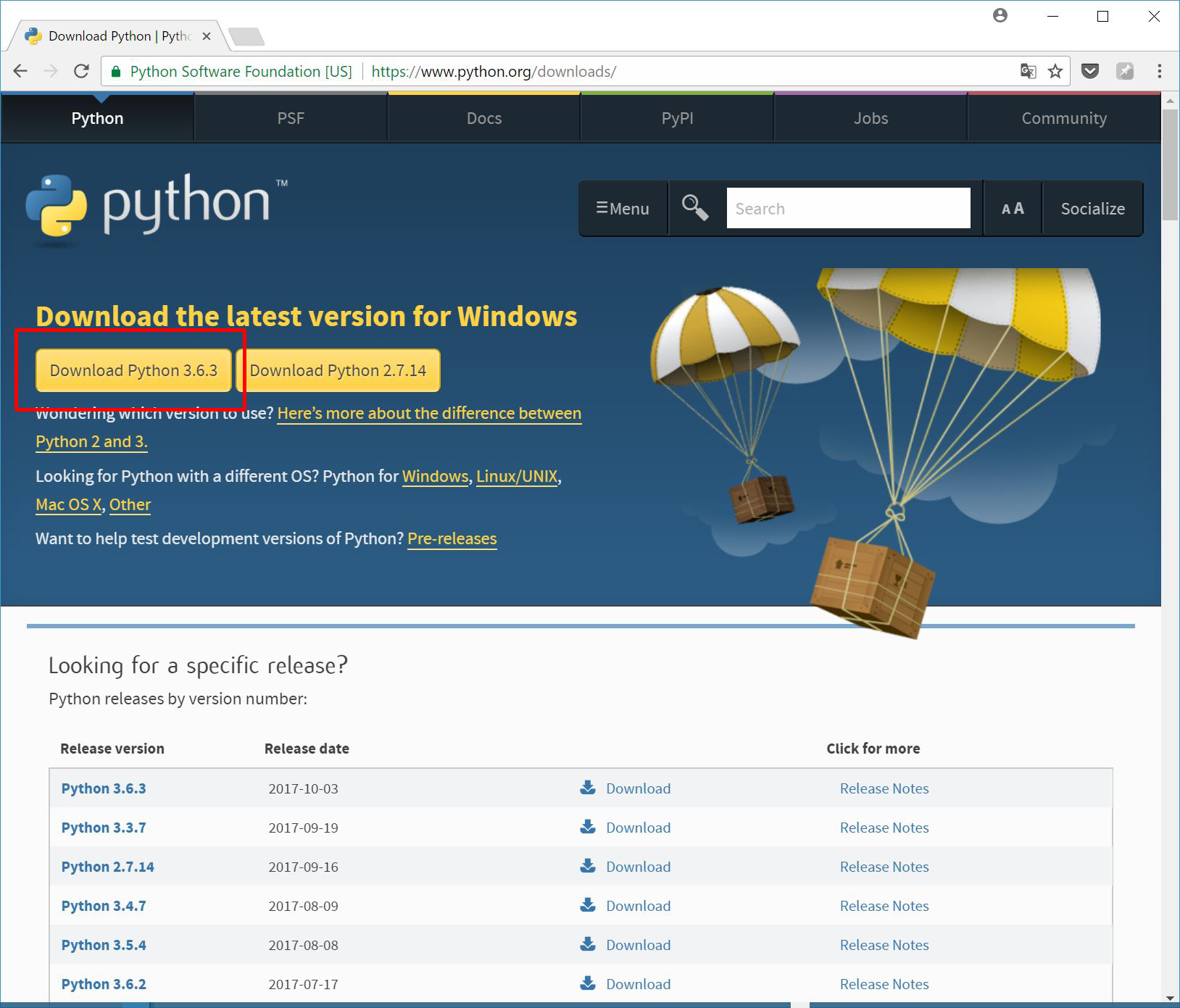This screenshot has width=1180, height=1008.
Task: Click the 'Looking for a specific release?' heading
Action: [x=198, y=665]
